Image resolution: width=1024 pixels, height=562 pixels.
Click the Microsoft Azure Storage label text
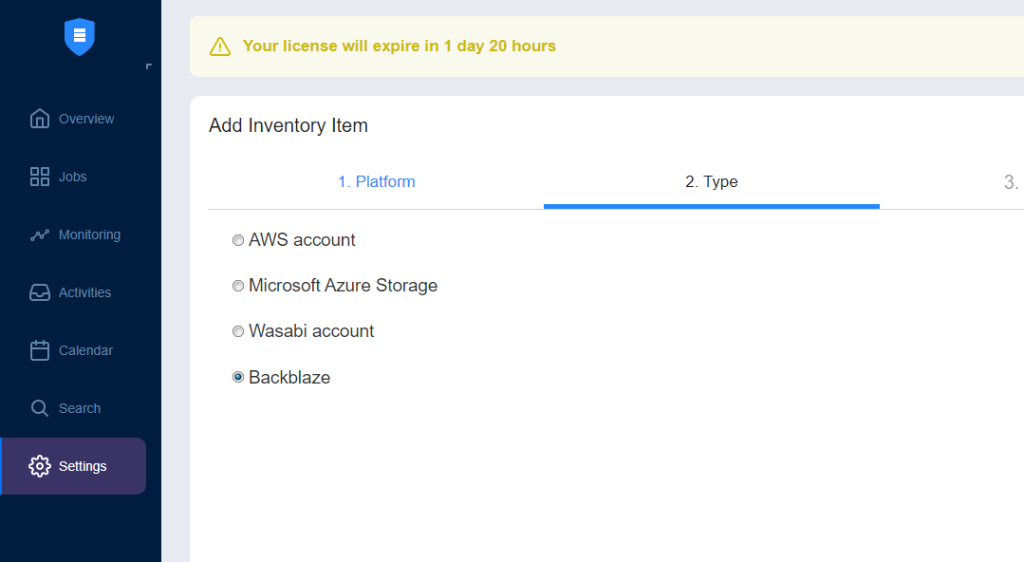(x=343, y=286)
